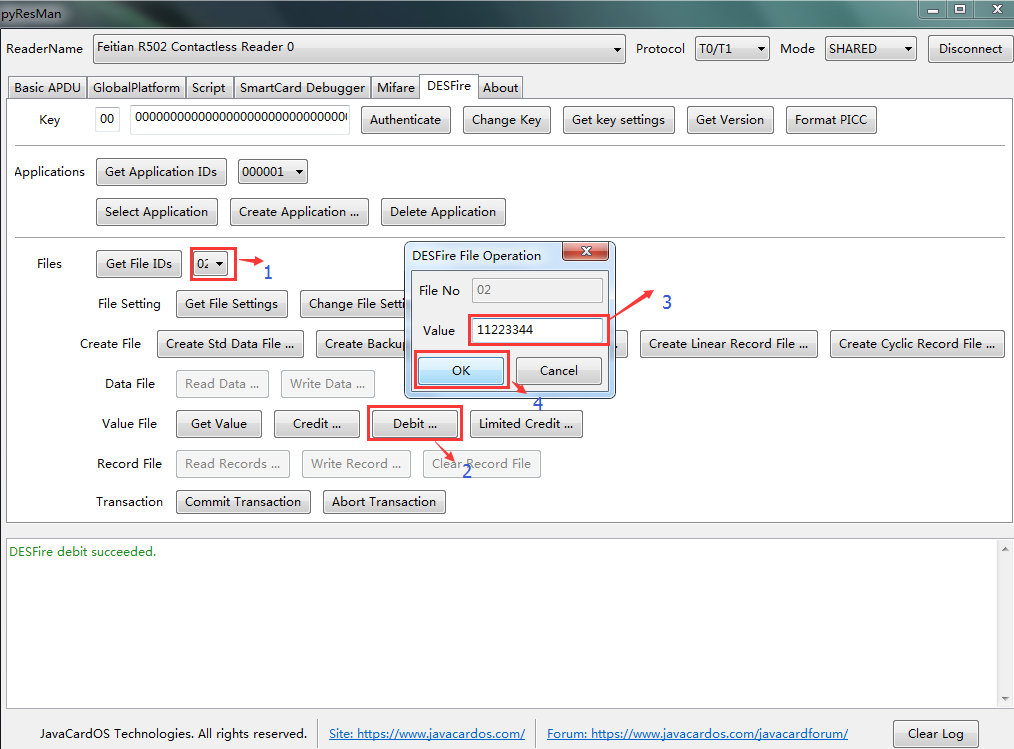
Task: Click the Change File Settings button
Action: [x=353, y=303]
